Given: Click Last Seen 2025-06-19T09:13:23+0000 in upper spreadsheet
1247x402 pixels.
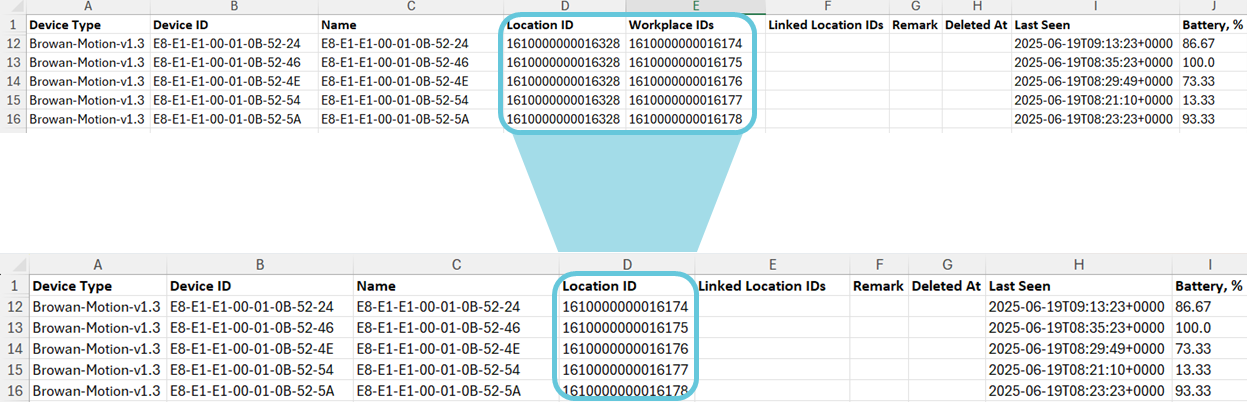Looking at the screenshot, I should click(x=1093, y=43).
